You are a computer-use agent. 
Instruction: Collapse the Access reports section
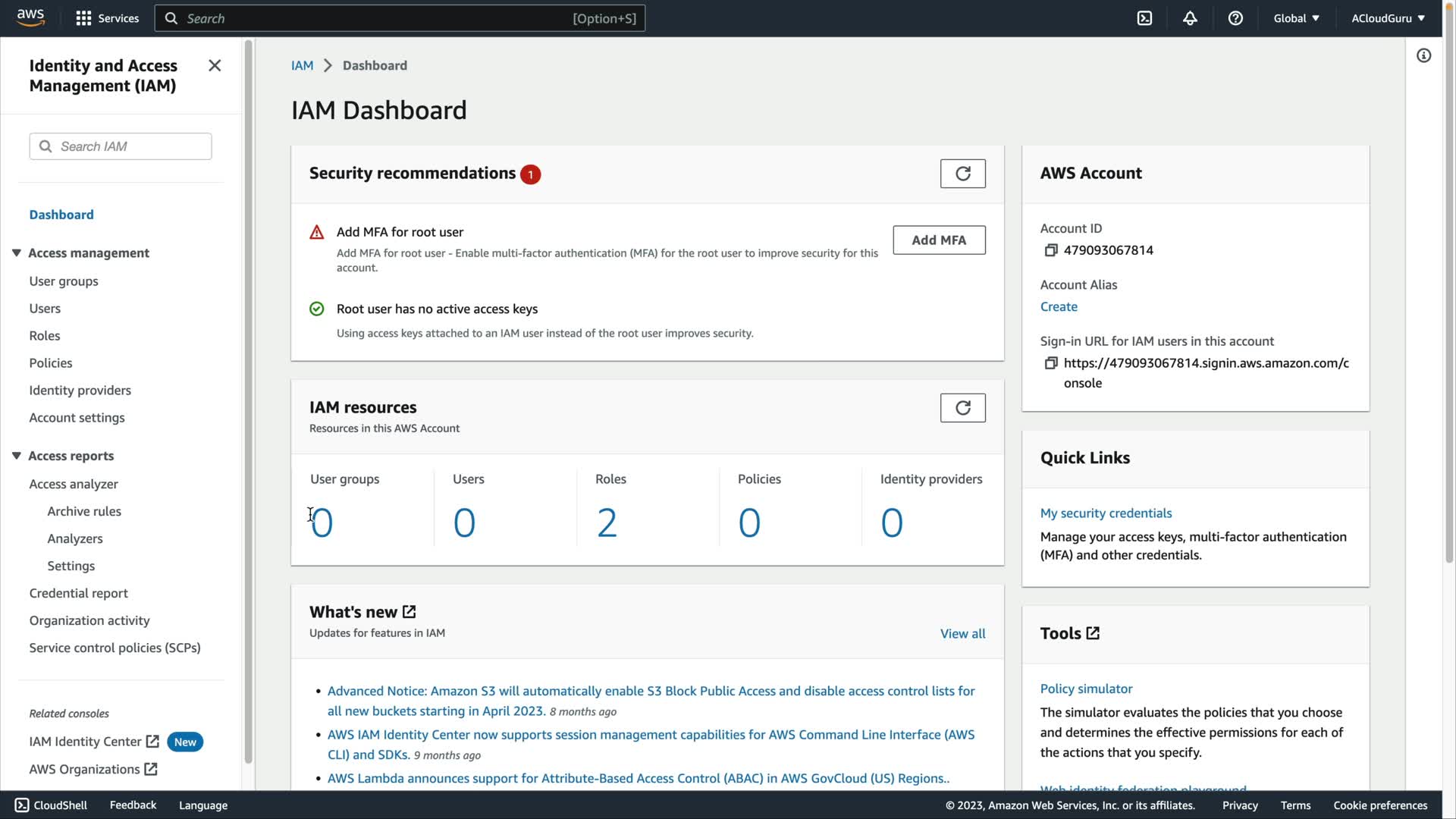coord(17,456)
